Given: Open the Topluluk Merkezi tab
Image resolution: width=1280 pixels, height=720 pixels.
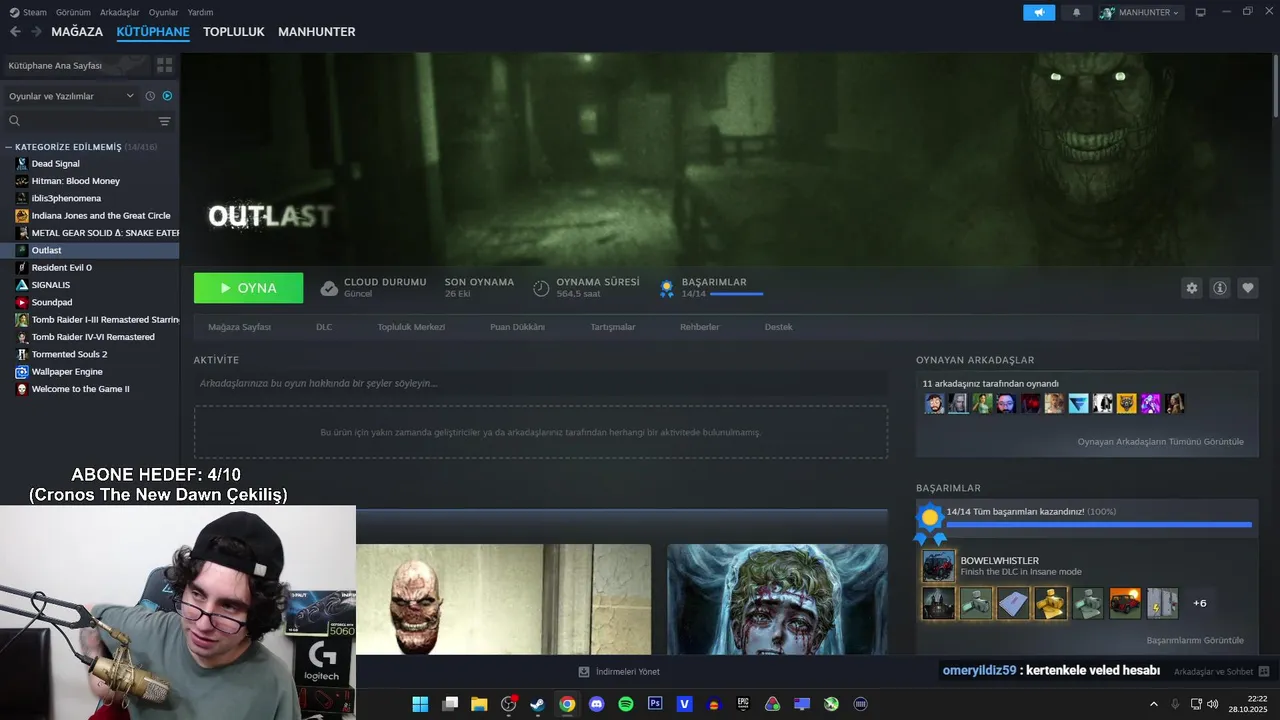Looking at the screenshot, I should click(x=411, y=327).
